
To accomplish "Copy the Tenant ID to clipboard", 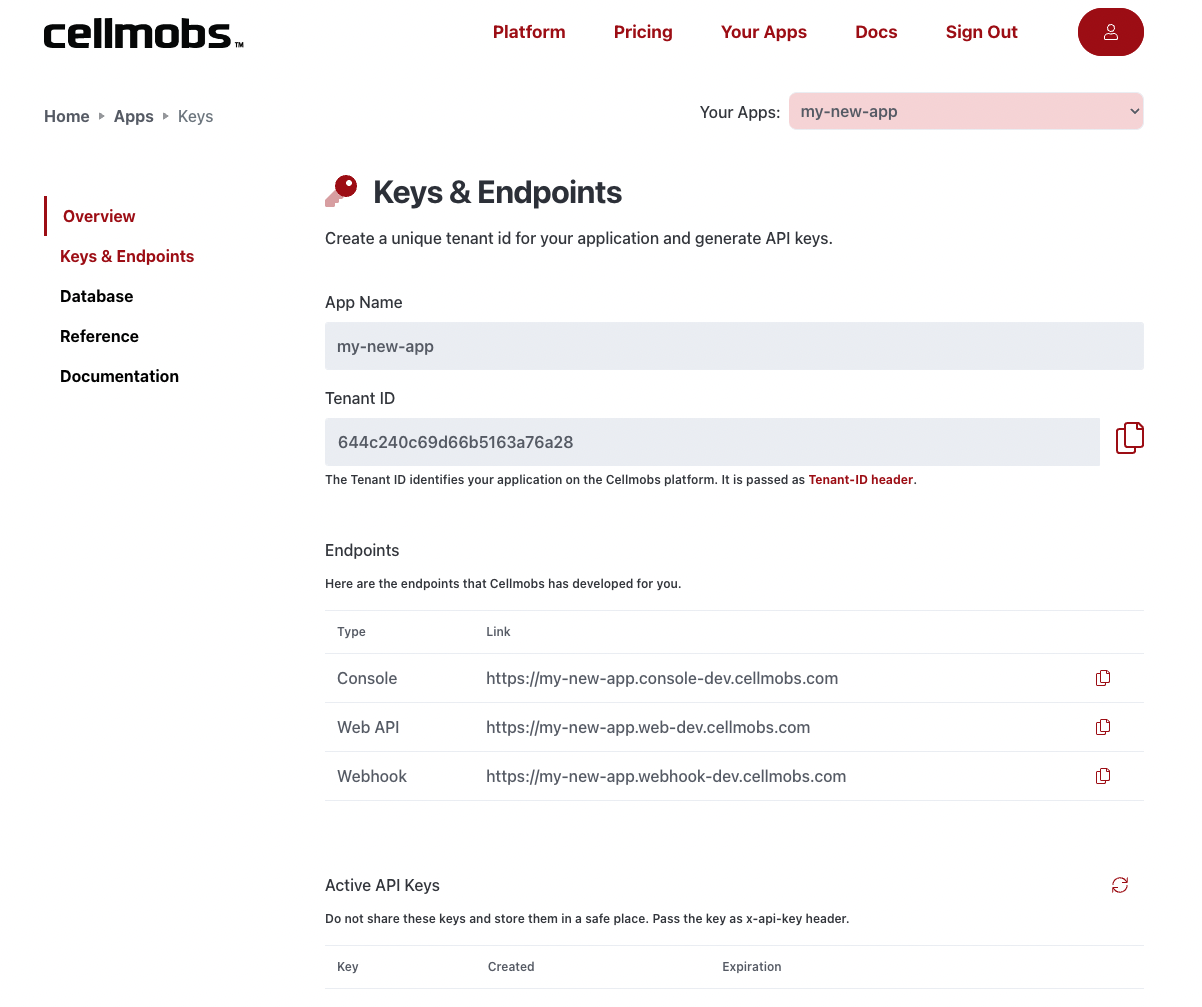I will 1130,438.
